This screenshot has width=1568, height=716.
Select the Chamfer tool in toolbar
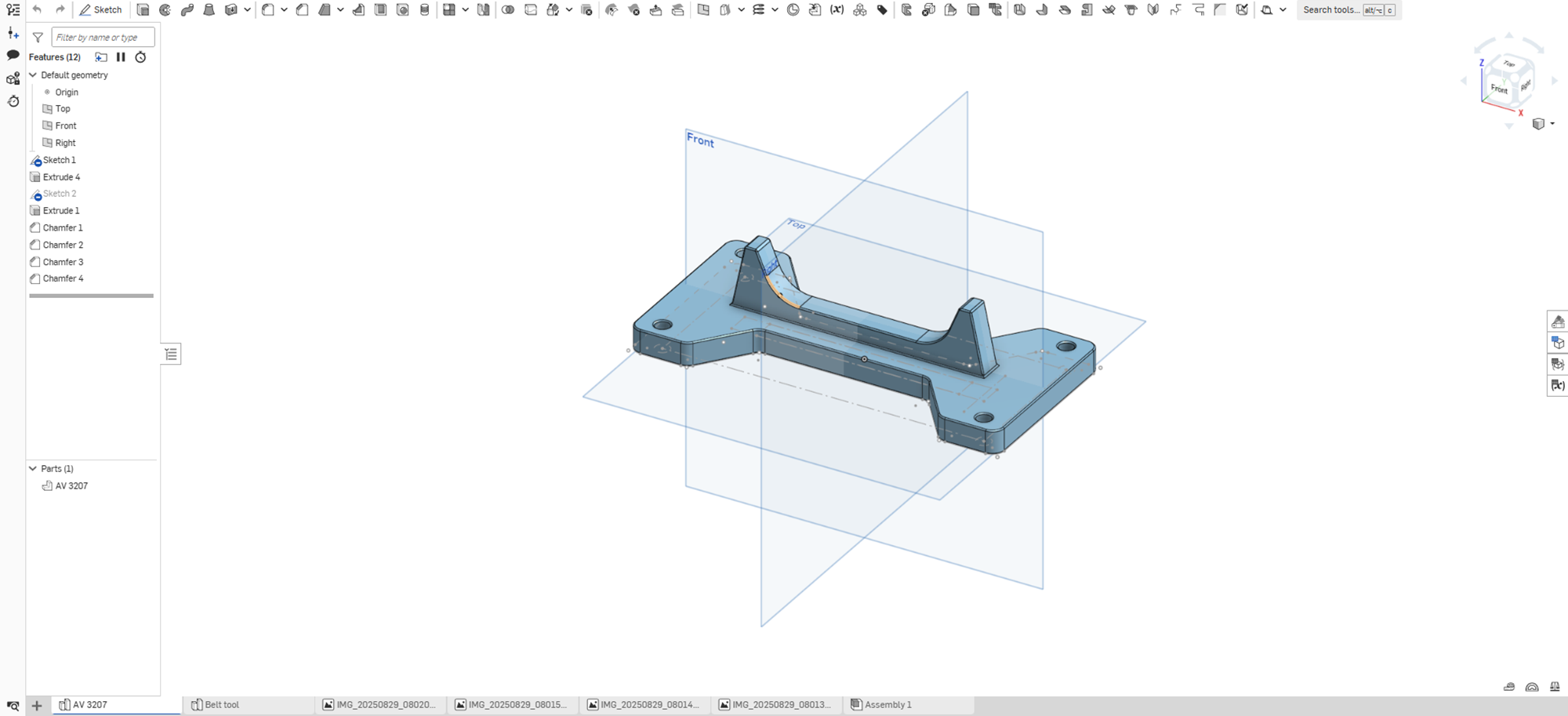(x=302, y=10)
